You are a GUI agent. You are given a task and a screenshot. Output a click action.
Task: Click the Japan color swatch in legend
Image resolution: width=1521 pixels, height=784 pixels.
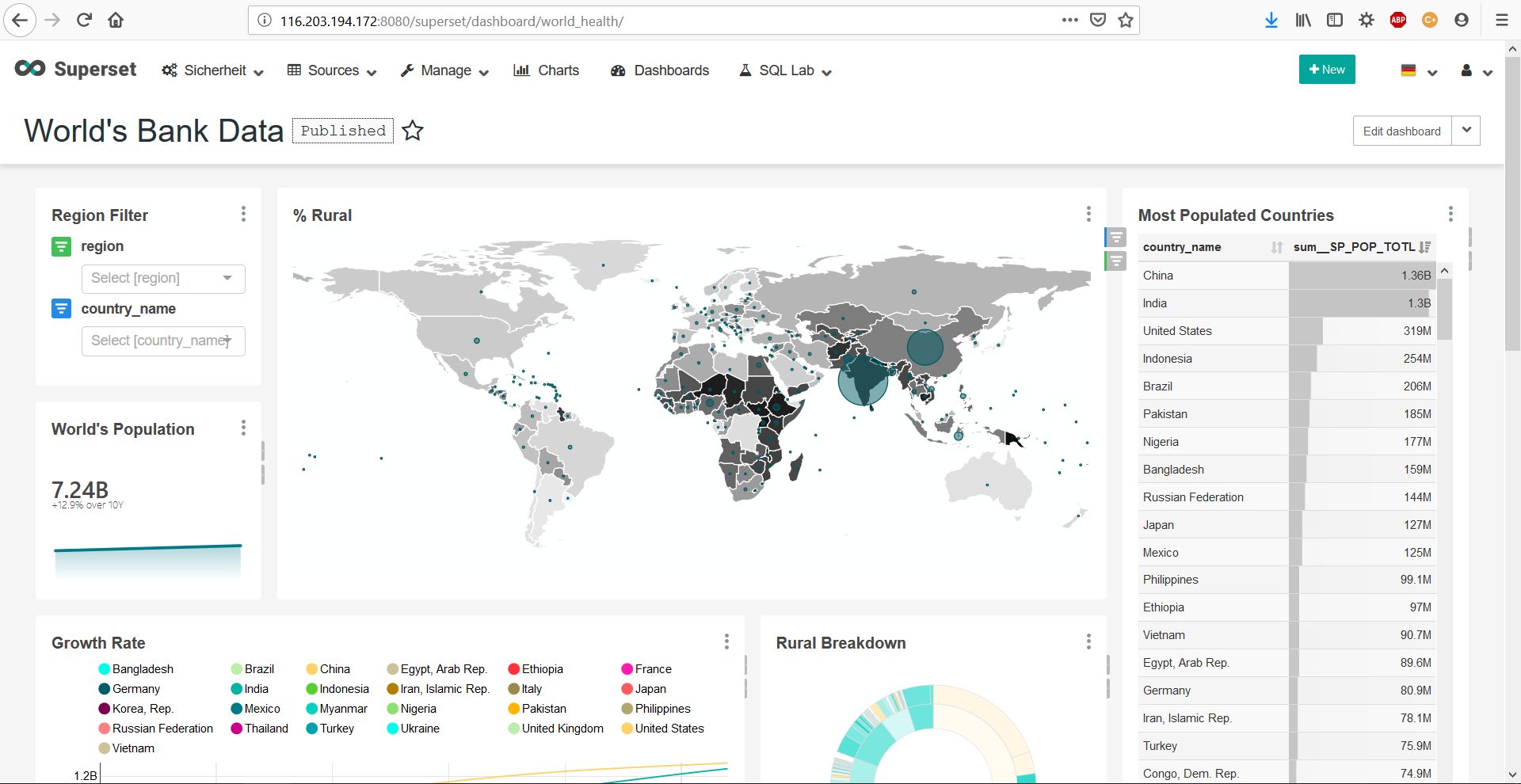tap(627, 689)
